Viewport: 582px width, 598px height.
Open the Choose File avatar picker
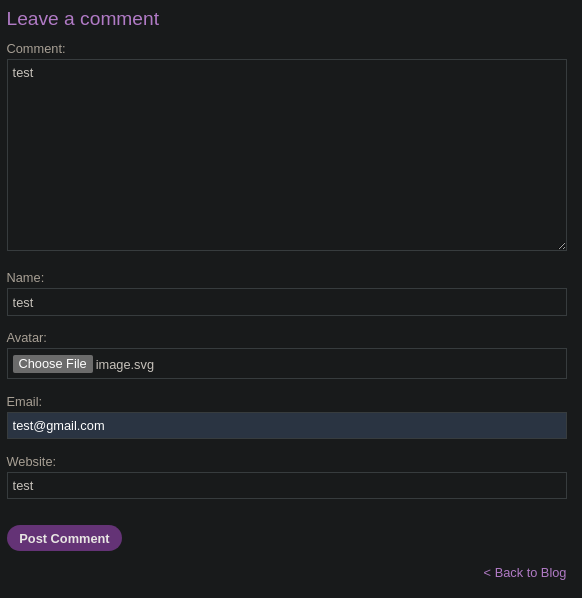pos(53,364)
